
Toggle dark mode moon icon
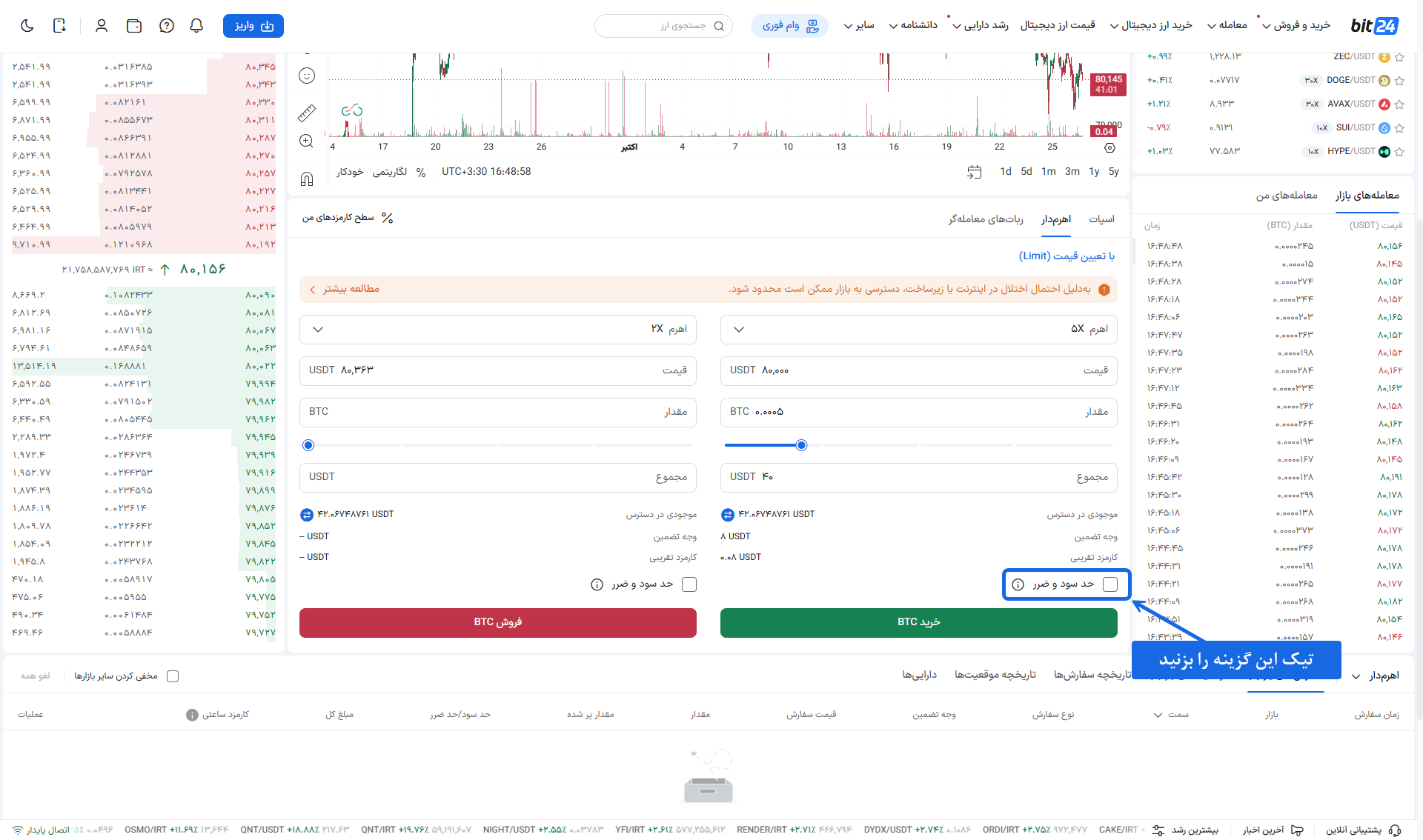(27, 26)
